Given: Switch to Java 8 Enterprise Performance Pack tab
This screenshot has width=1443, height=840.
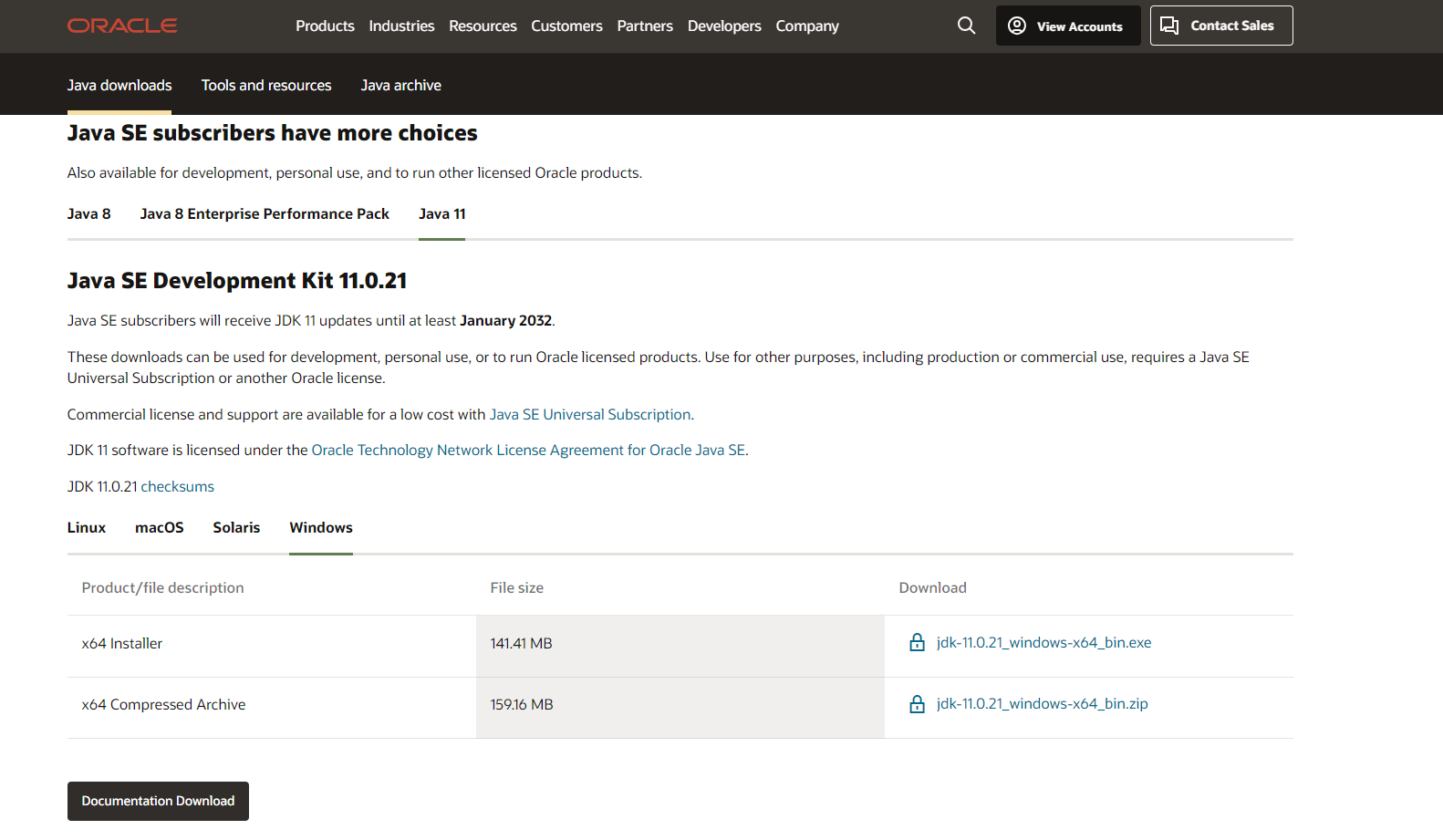Looking at the screenshot, I should [265, 213].
